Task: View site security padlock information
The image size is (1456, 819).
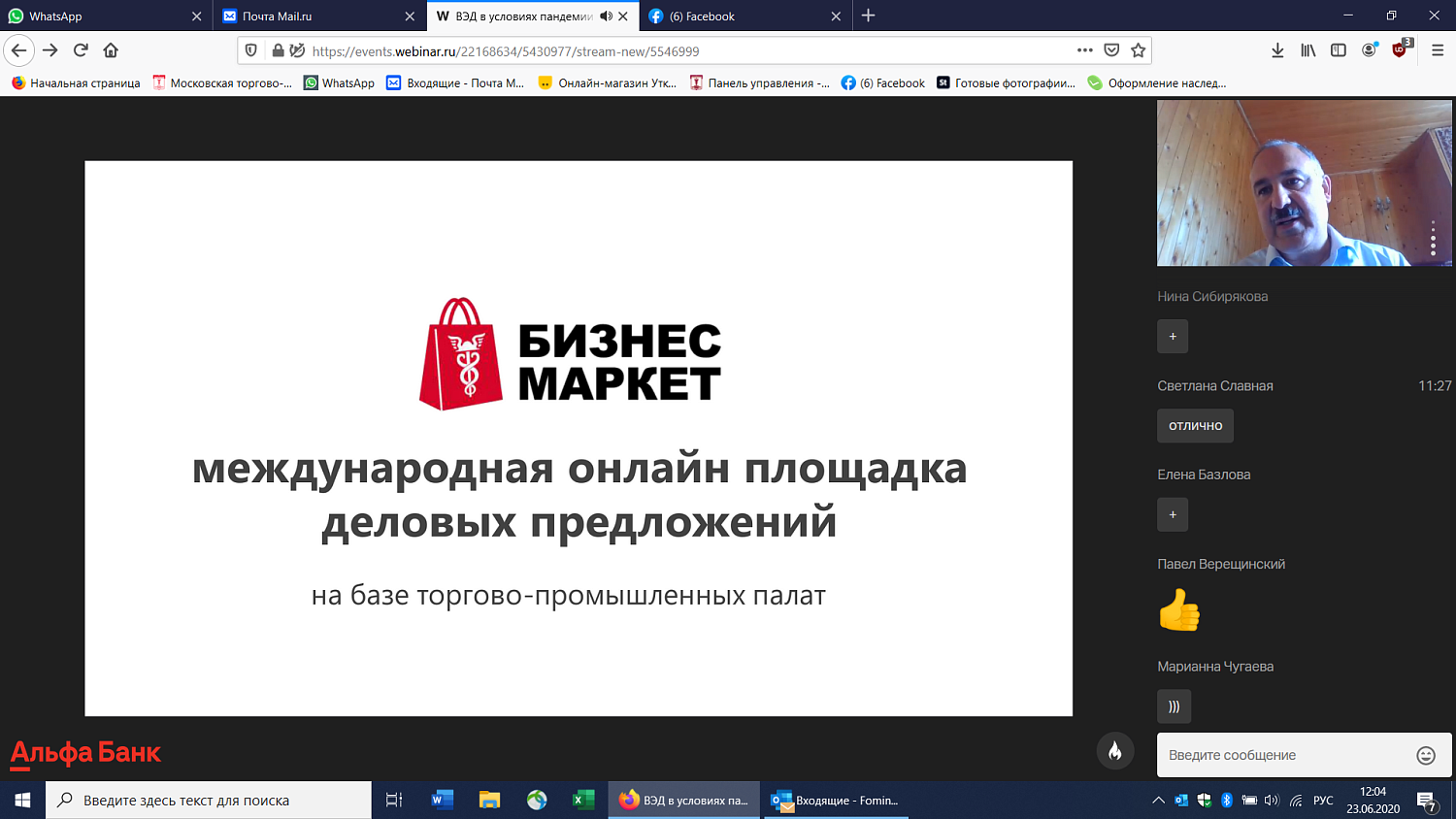Action: coord(278,50)
